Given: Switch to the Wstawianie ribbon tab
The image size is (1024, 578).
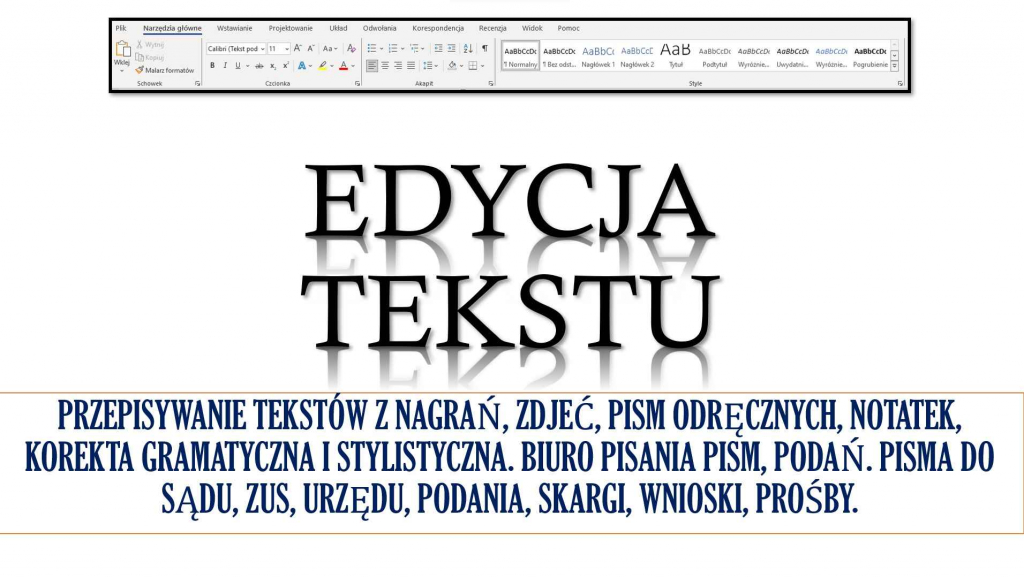Looking at the screenshot, I should point(235,28).
